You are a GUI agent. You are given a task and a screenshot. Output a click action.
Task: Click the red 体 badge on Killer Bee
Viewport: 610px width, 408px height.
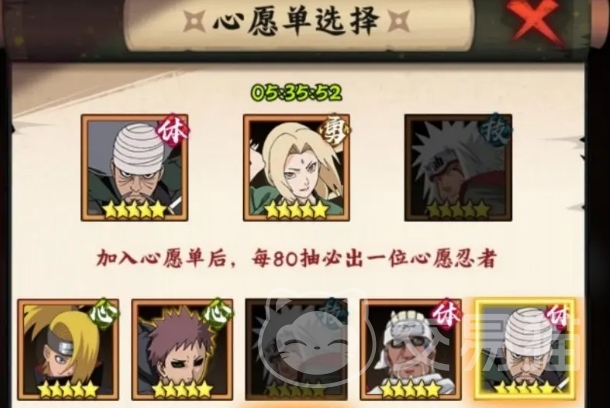pyautogui.click(x=447, y=313)
